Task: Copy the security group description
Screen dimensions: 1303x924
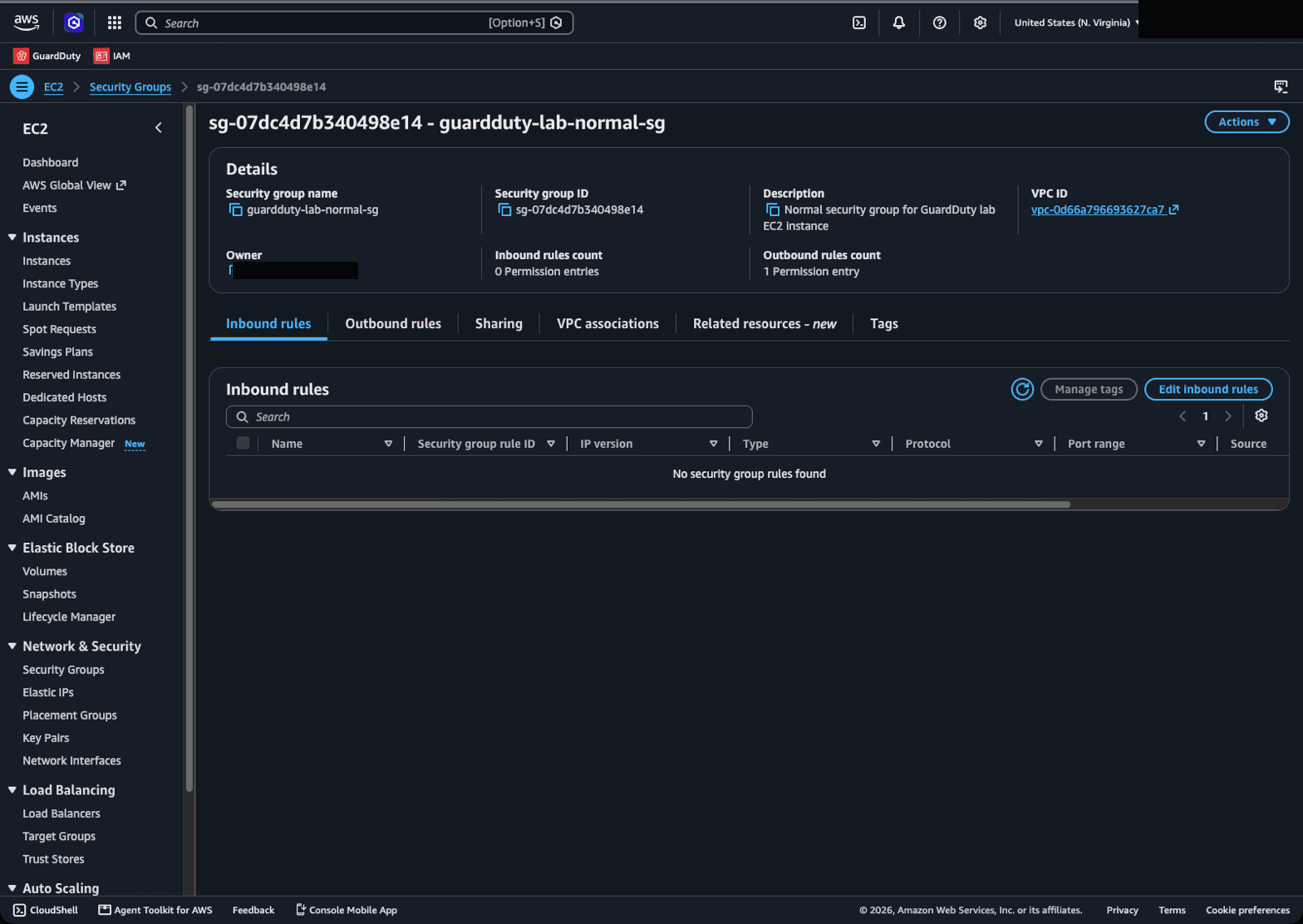Action: [x=773, y=209]
